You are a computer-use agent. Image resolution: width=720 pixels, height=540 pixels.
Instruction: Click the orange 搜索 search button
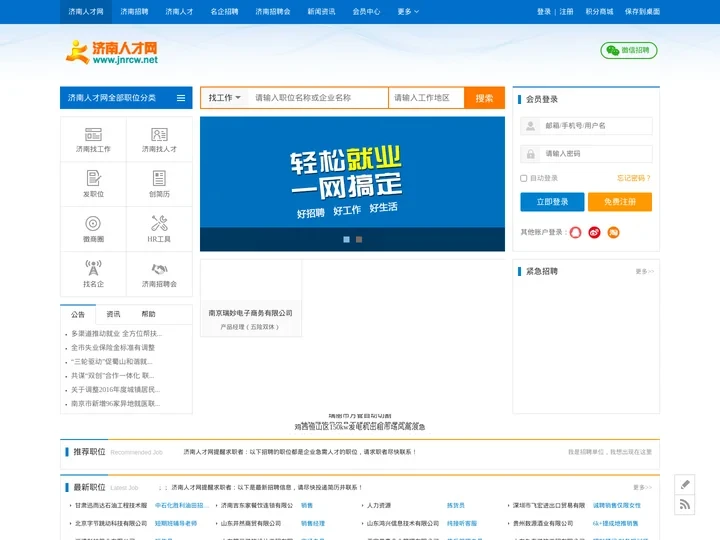point(484,98)
